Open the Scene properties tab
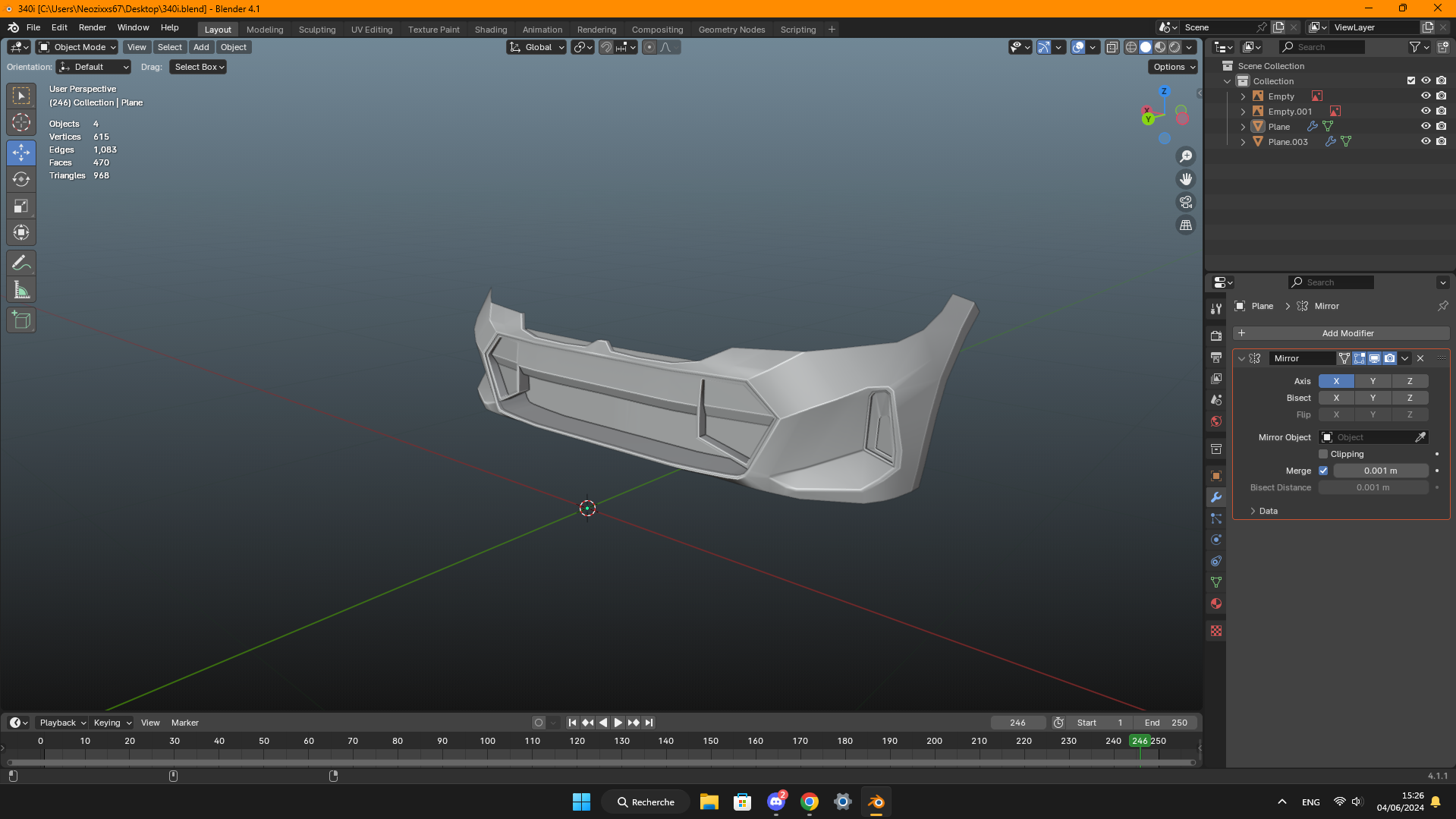Image resolution: width=1456 pixels, height=819 pixels. [x=1216, y=399]
